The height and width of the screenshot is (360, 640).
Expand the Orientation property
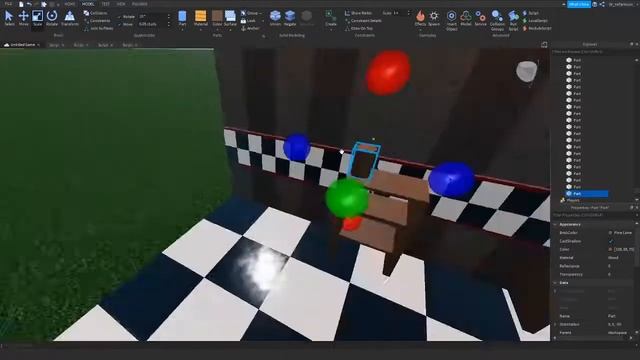click(555, 324)
